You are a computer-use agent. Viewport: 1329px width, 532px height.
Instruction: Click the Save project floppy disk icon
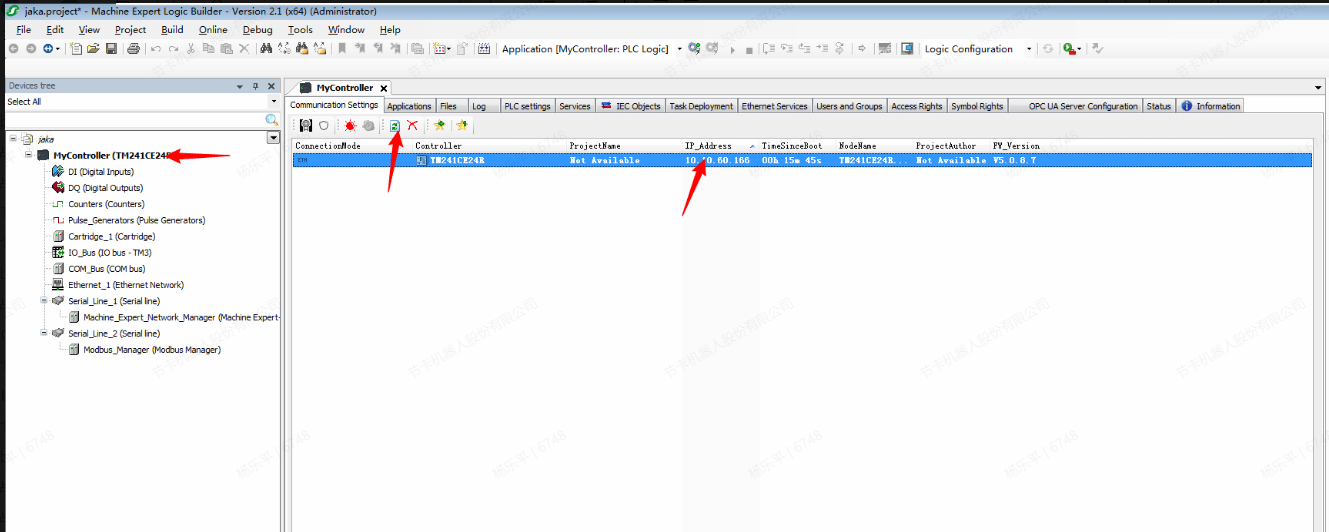pyautogui.click(x=111, y=49)
